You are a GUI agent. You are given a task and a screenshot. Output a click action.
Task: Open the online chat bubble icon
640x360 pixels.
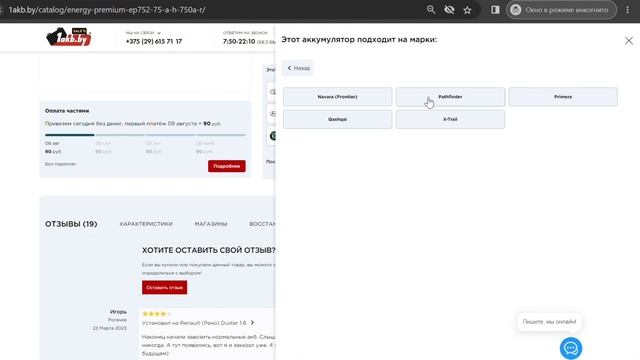571,348
